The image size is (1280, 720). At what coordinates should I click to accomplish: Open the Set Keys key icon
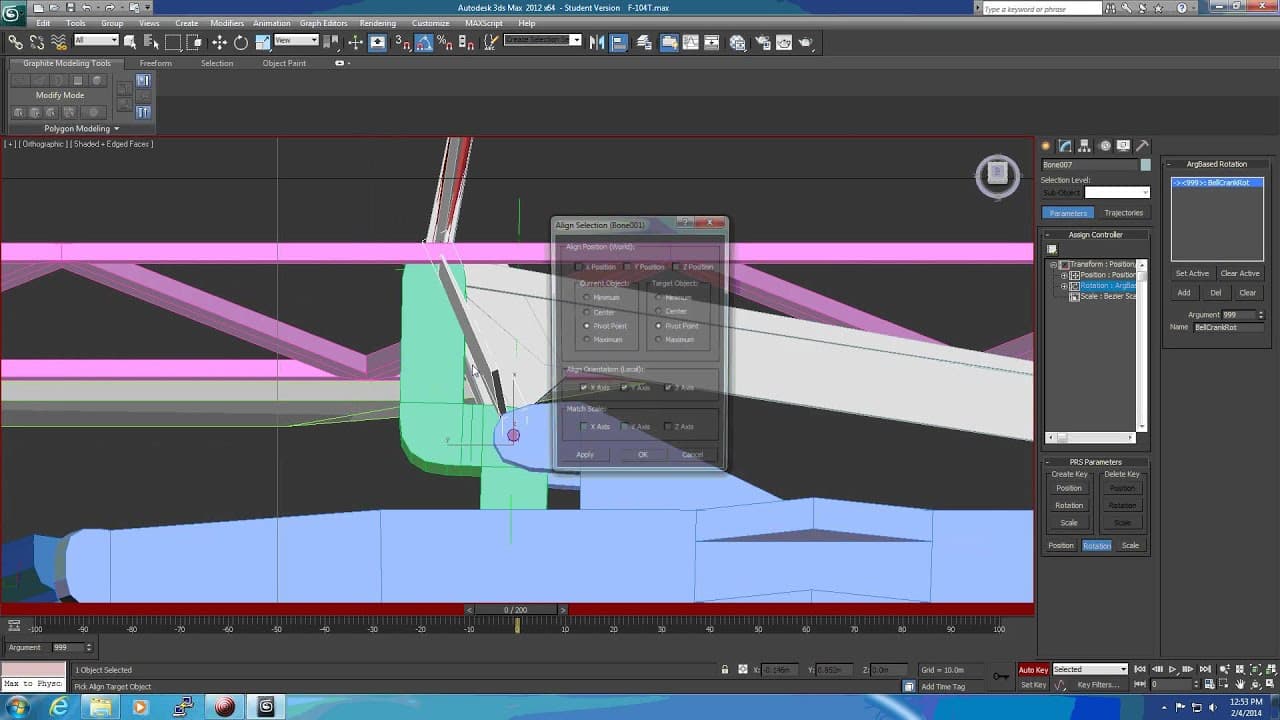tap(1001, 677)
